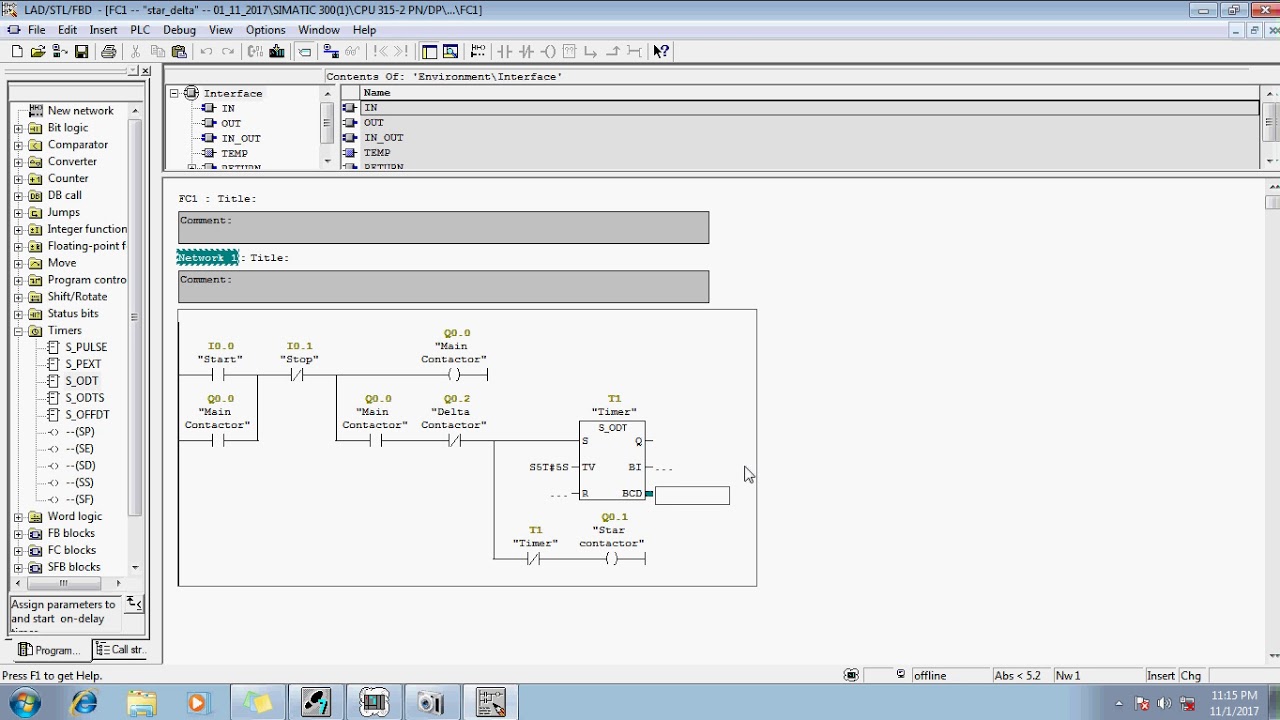
Task: Open the PLC menu
Action: [140, 30]
